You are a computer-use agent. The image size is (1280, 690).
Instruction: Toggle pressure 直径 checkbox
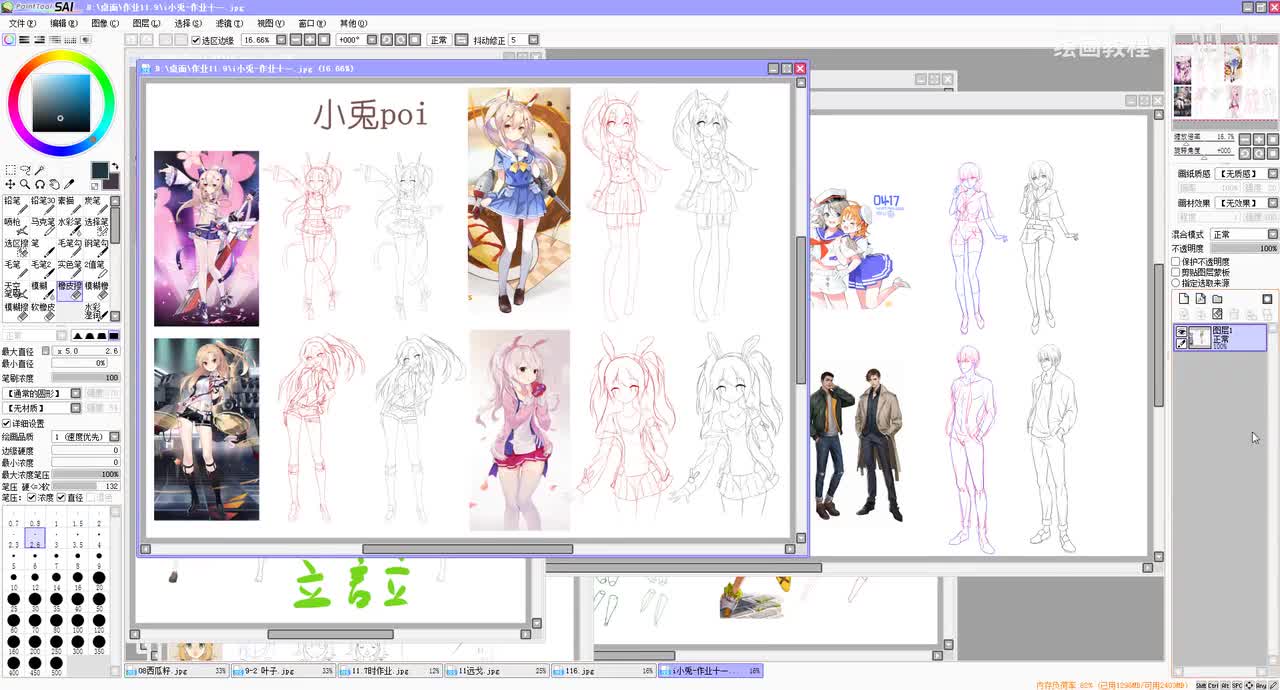[61, 497]
